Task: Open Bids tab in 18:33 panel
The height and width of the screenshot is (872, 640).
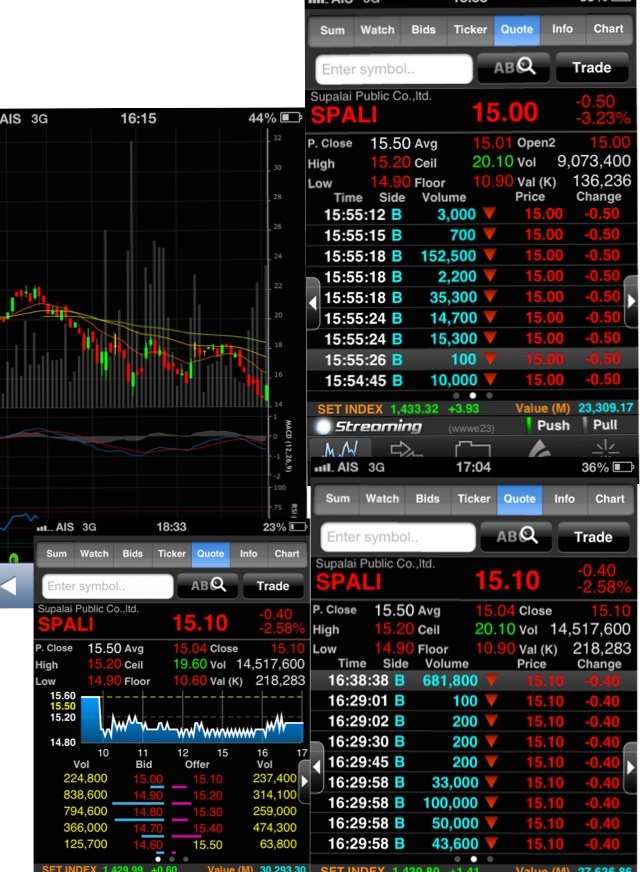Action: (x=132, y=554)
